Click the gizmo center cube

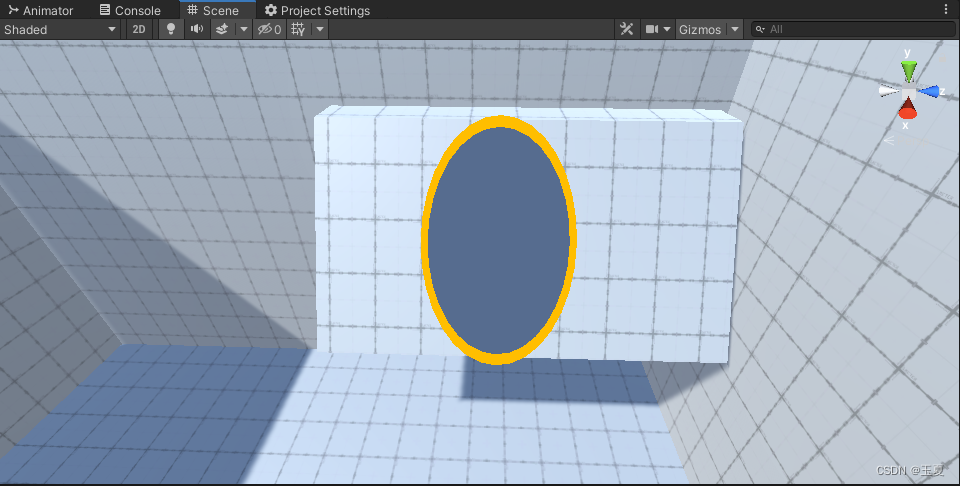point(909,91)
